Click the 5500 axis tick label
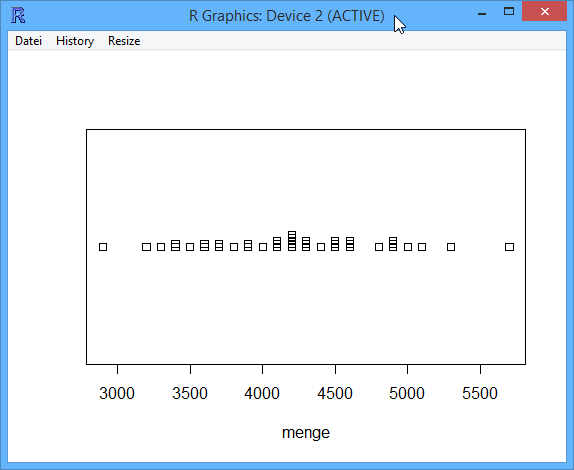 pyautogui.click(x=480, y=393)
